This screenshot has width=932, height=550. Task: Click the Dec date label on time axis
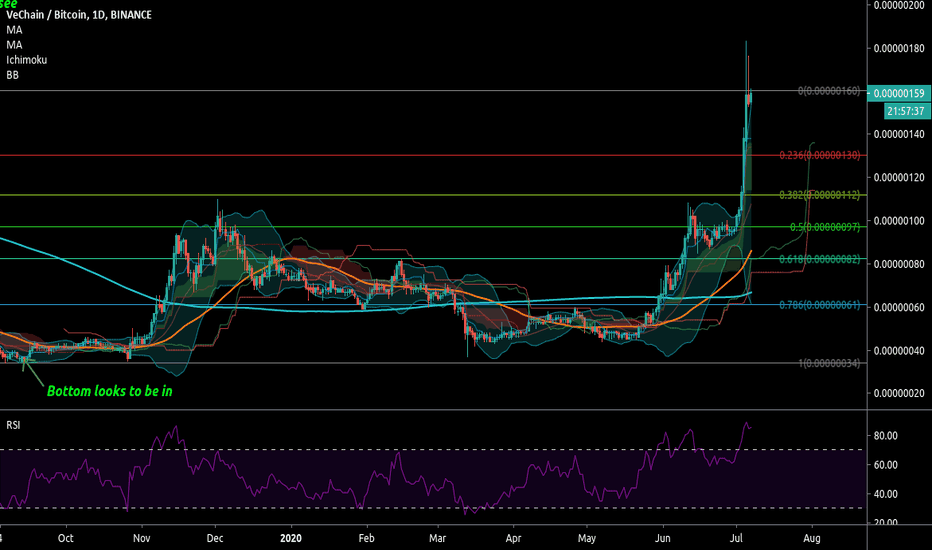point(215,538)
